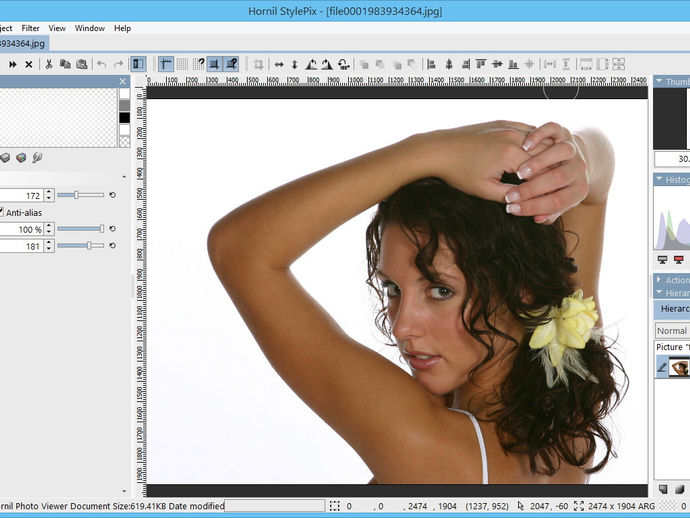Align objects to the right edge
This screenshot has width=690, height=518.
pos(466,65)
